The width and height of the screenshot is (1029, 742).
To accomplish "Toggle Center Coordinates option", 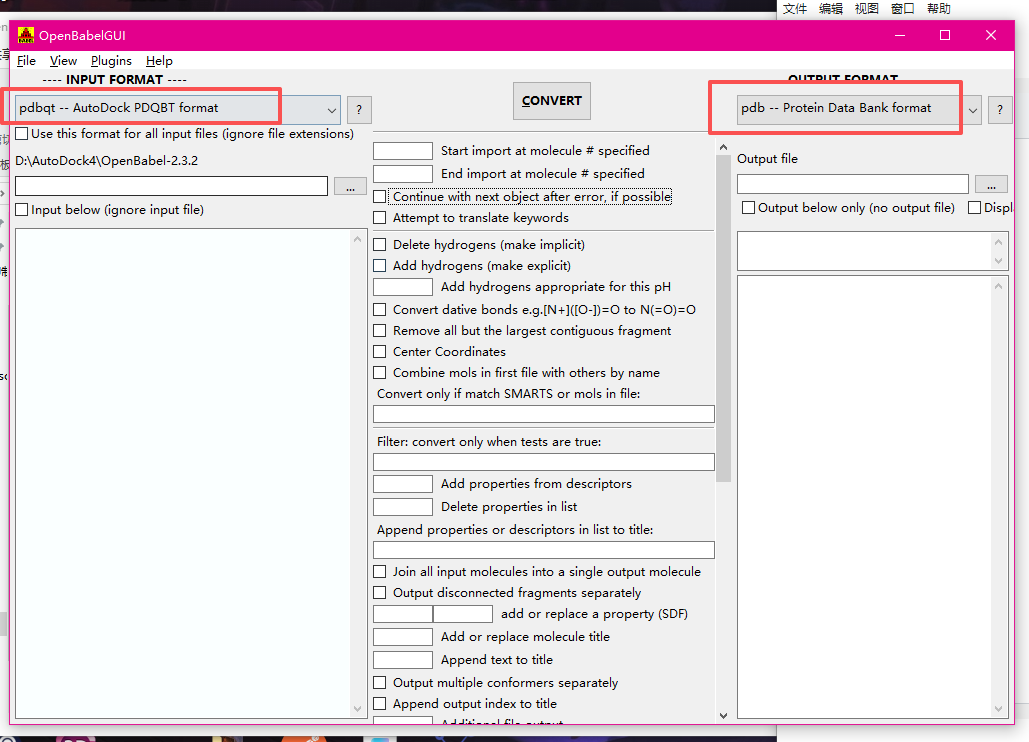I will [x=380, y=352].
